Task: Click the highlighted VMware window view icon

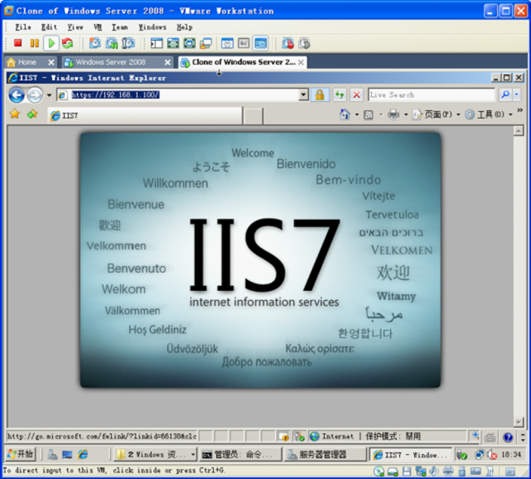Action: (x=261, y=43)
